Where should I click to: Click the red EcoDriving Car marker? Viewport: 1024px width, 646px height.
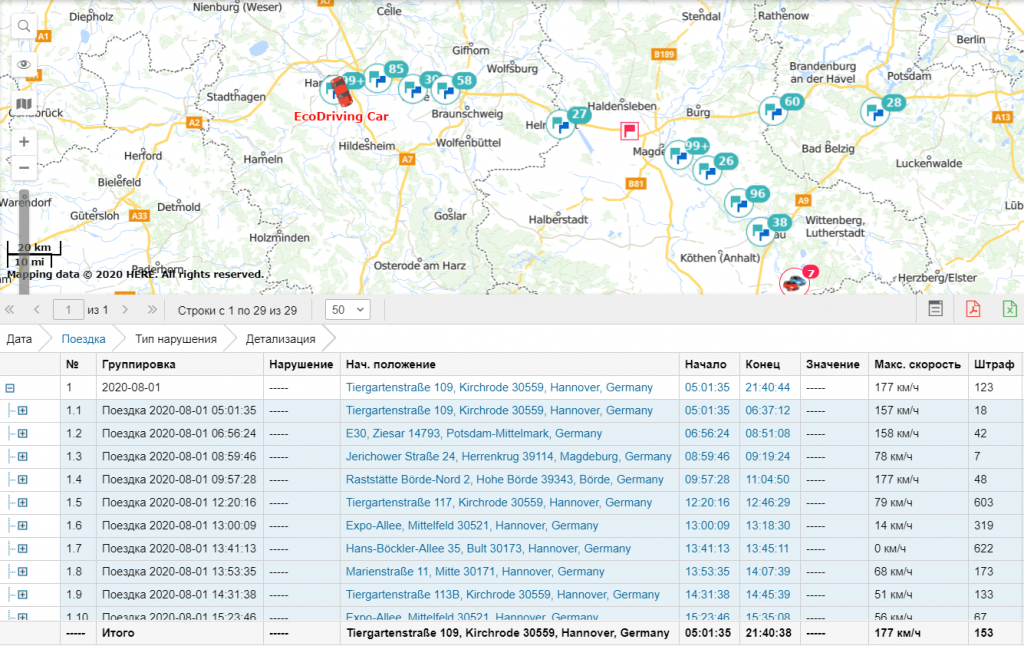coord(342,92)
